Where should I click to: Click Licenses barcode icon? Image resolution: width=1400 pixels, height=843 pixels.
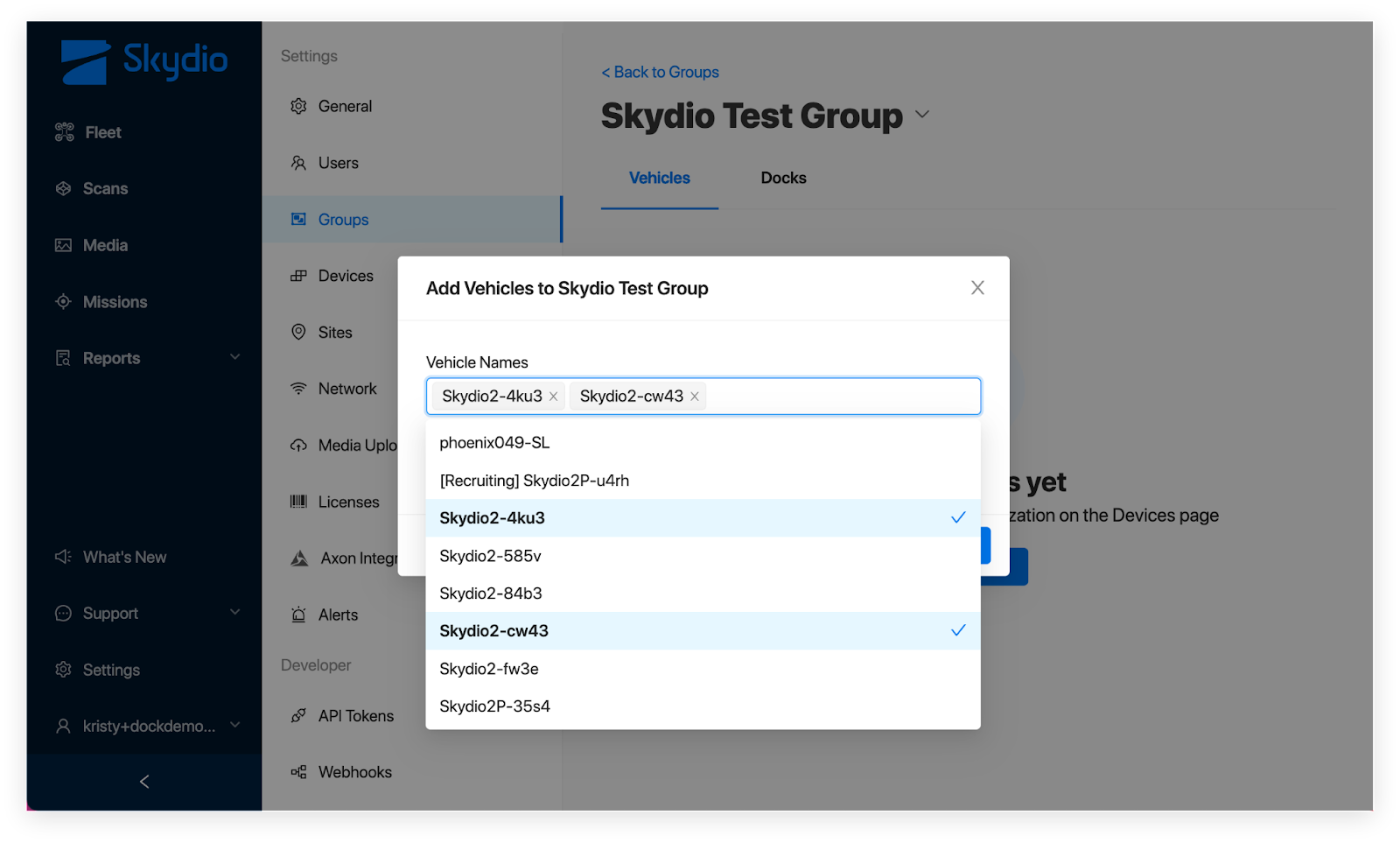[298, 502]
